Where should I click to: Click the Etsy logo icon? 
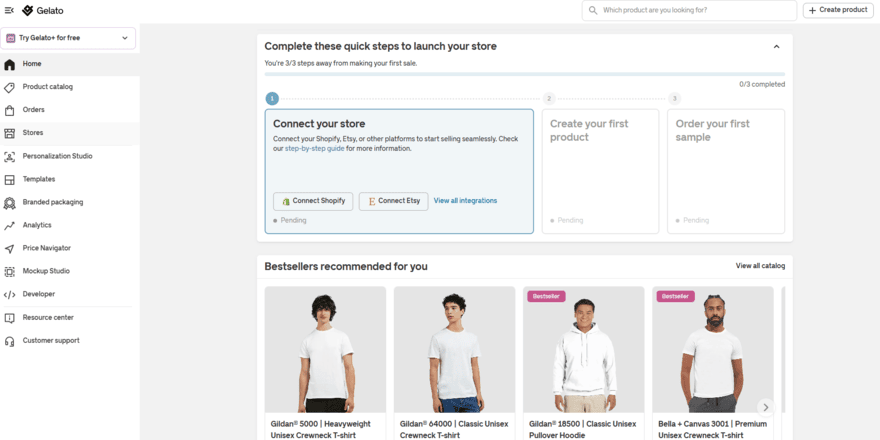[x=372, y=201]
